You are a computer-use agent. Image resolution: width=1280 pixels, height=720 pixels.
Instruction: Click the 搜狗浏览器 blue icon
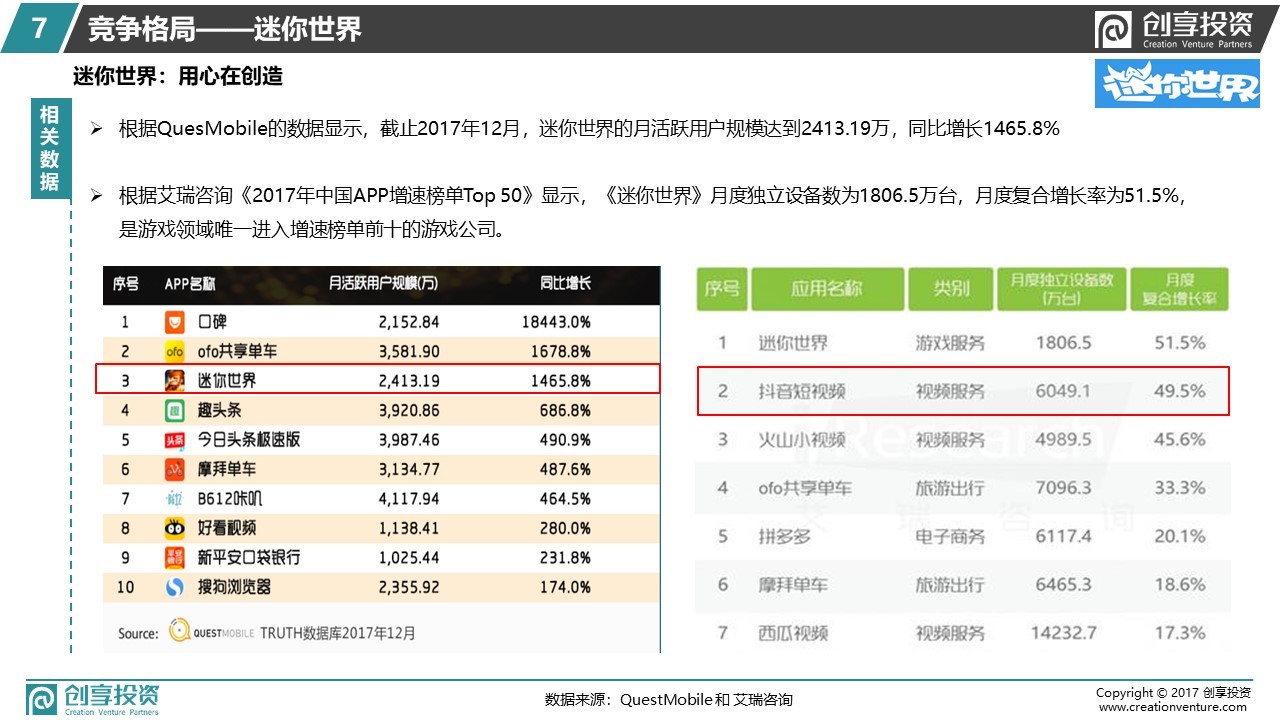[175, 587]
